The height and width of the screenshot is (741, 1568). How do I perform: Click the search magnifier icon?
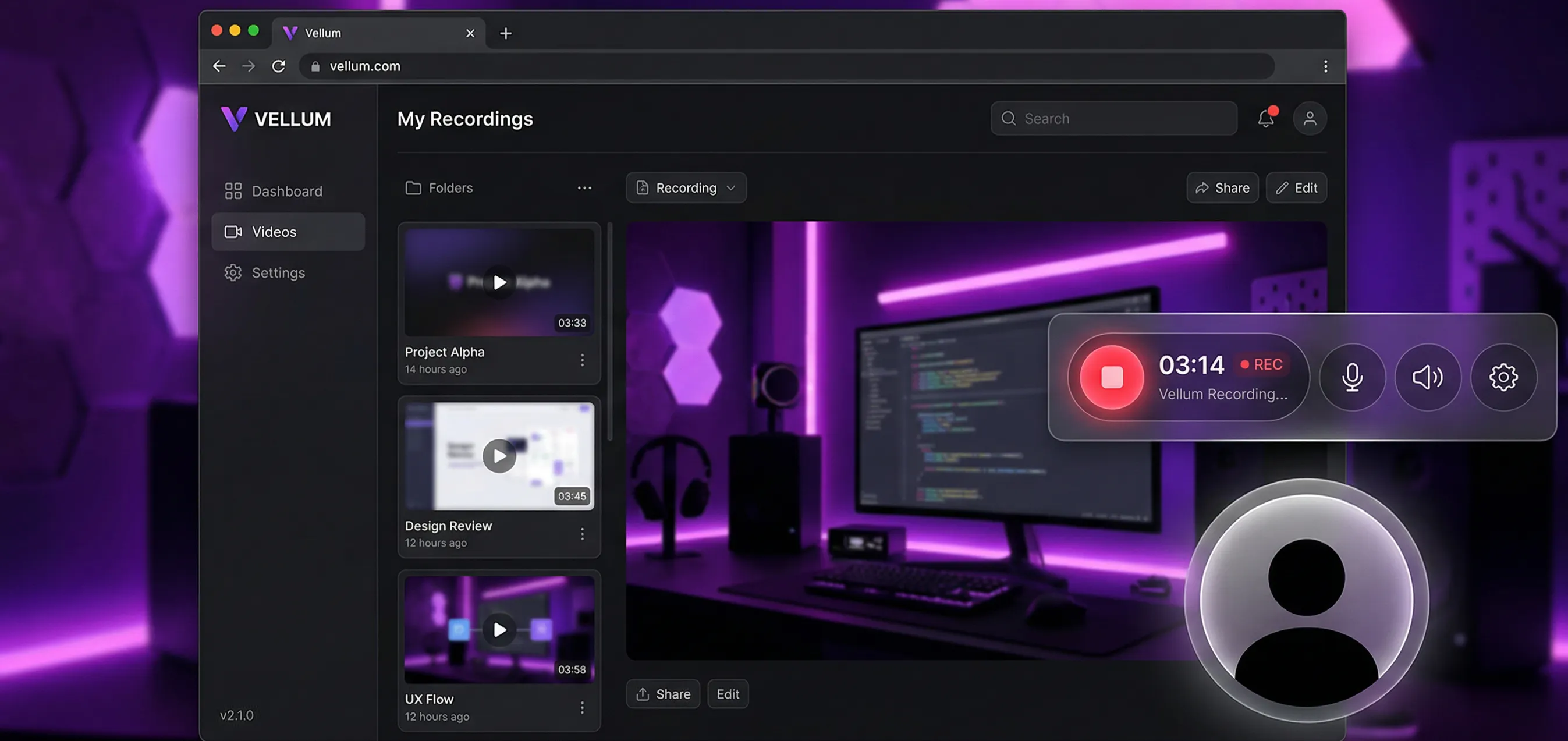(1009, 118)
